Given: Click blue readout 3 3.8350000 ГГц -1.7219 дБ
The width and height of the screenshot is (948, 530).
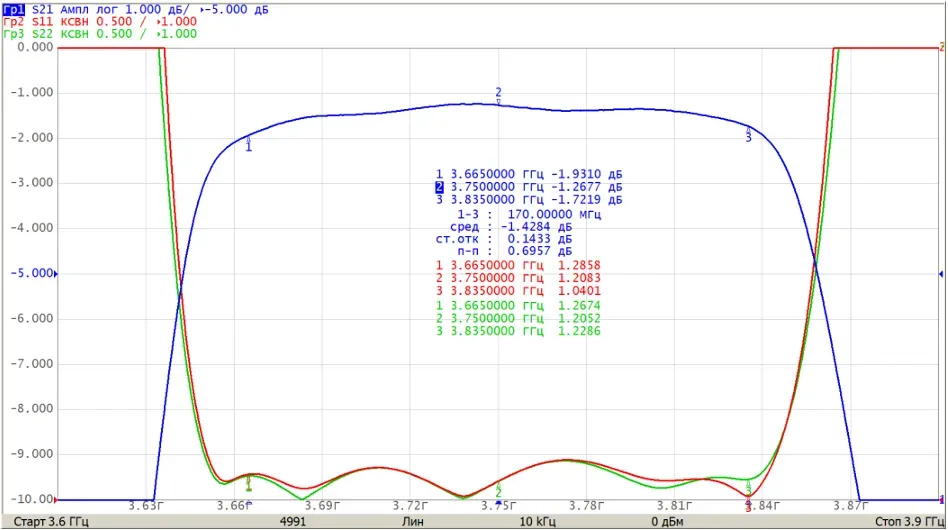Looking at the screenshot, I should 529,200.
